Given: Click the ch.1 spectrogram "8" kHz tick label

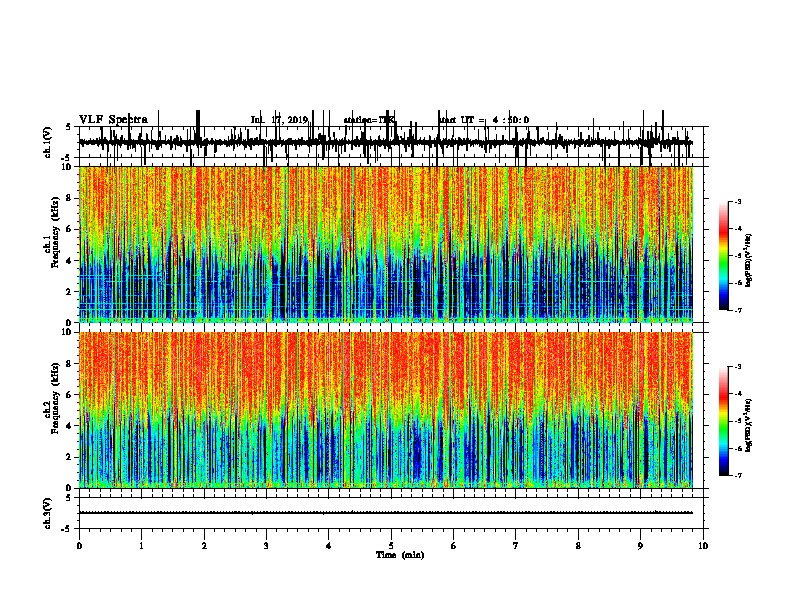Looking at the screenshot, I should pyautogui.click(x=70, y=198).
